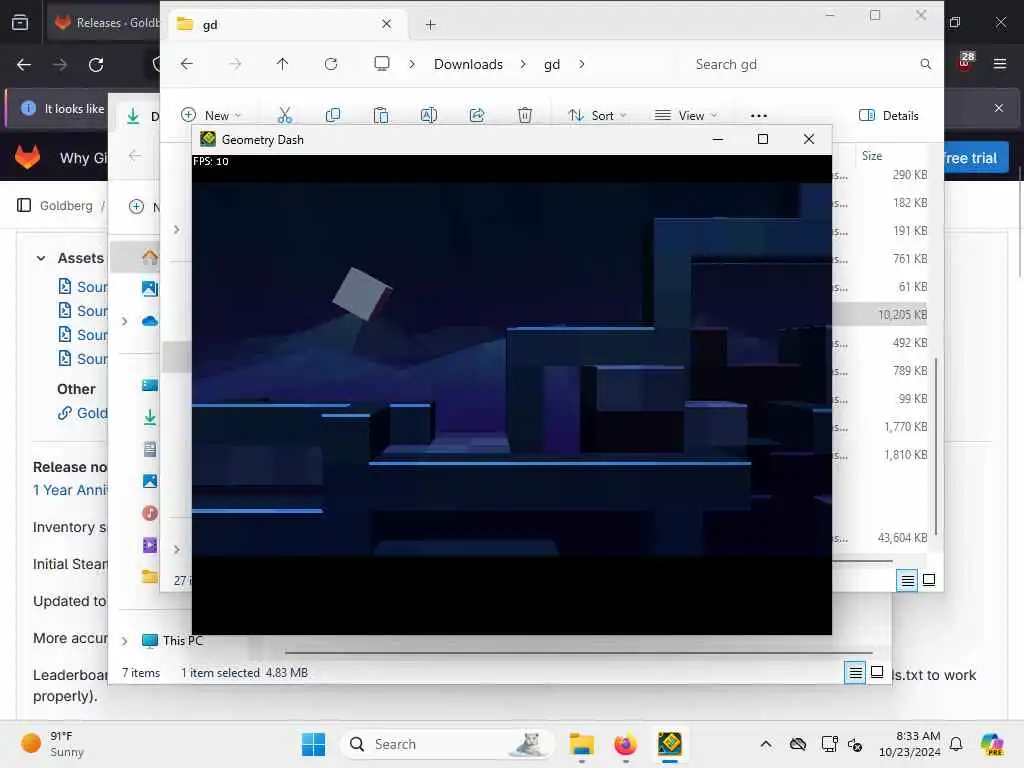Open the Firefox hamburger menu
The width and height of the screenshot is (1024, 768).
(1000, 64)
